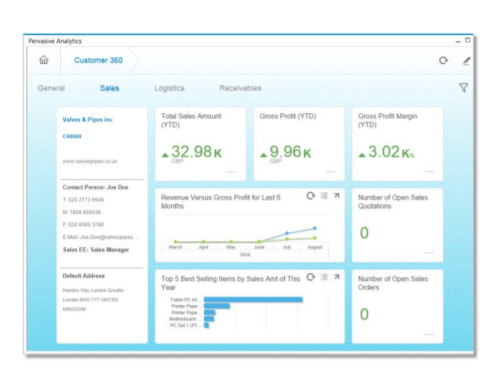Click the Pervasive Analytics window title
Viewport: 499px width, 381px height.
(x=55, y=41)
